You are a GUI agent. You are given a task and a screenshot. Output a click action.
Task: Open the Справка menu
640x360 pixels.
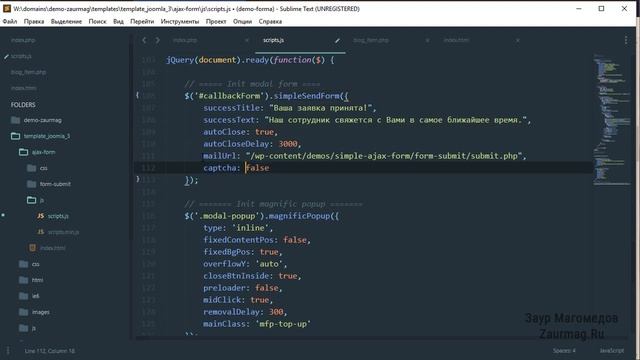pos(270,21)
